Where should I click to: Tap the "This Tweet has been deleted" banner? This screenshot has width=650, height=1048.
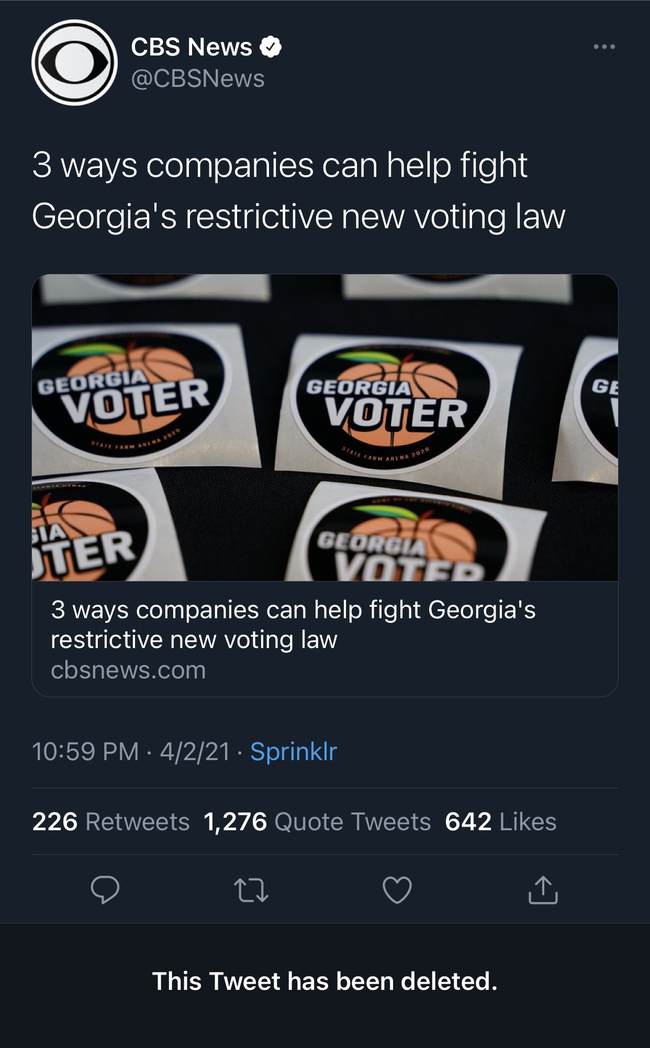324,981
